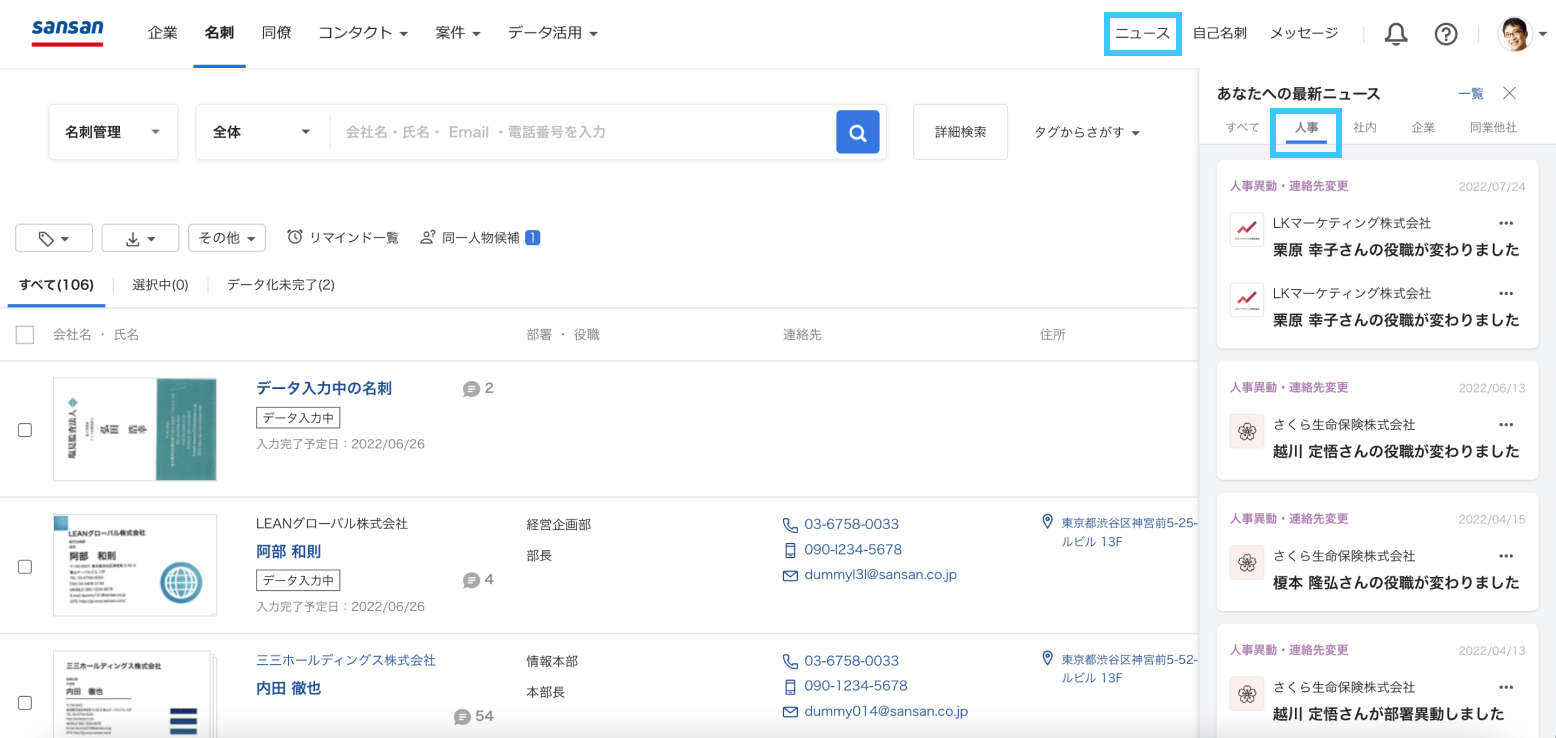
Task: Click into the company name search field
Action: tap(583, 132)
